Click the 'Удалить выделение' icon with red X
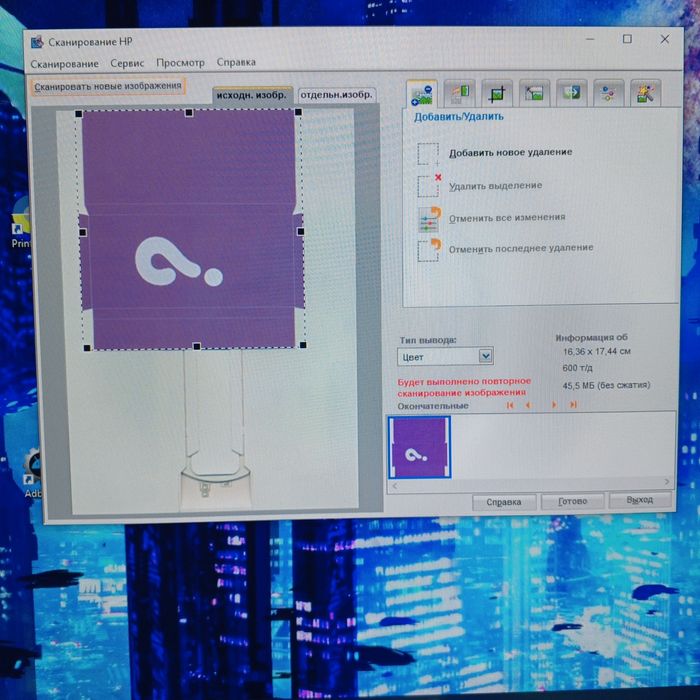The image size is (700, 700). tap(429, 185)
